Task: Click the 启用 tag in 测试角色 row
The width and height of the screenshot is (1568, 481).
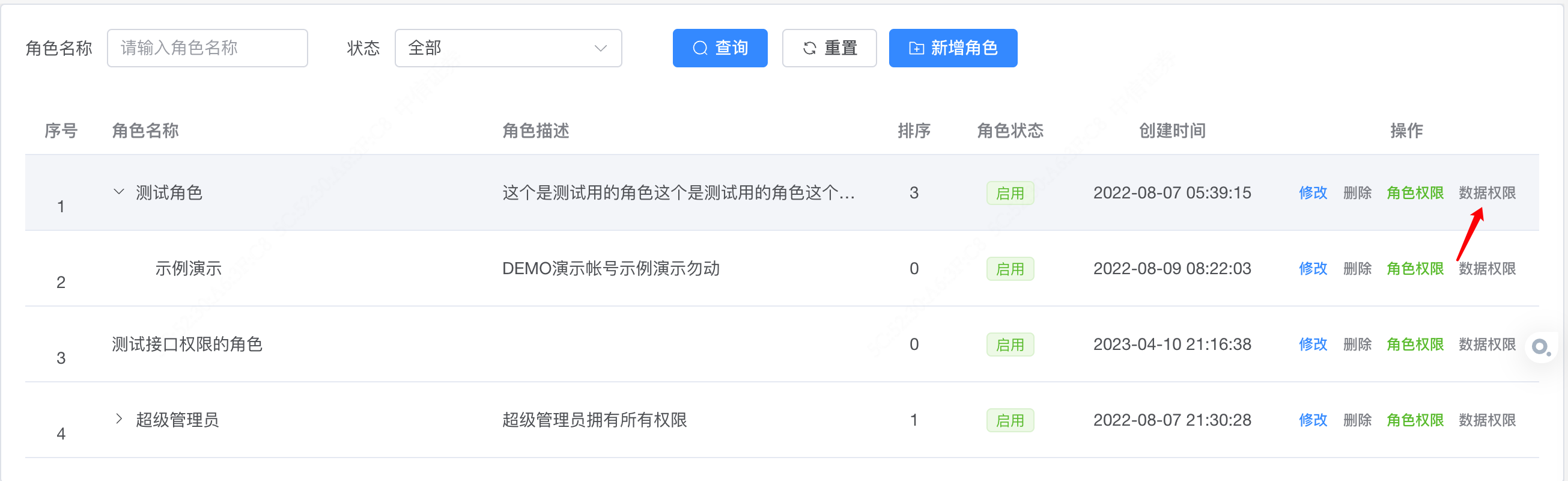Action: point(1010,193)
